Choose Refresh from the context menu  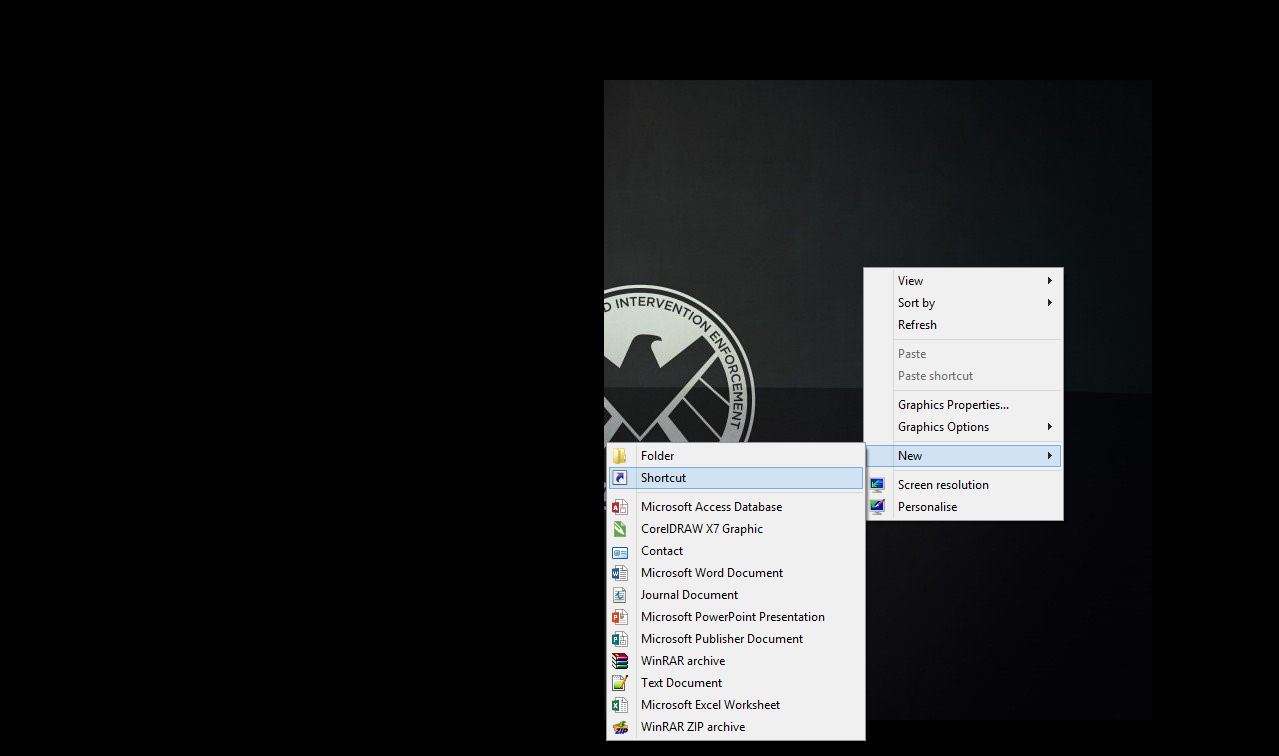point(963,325)
